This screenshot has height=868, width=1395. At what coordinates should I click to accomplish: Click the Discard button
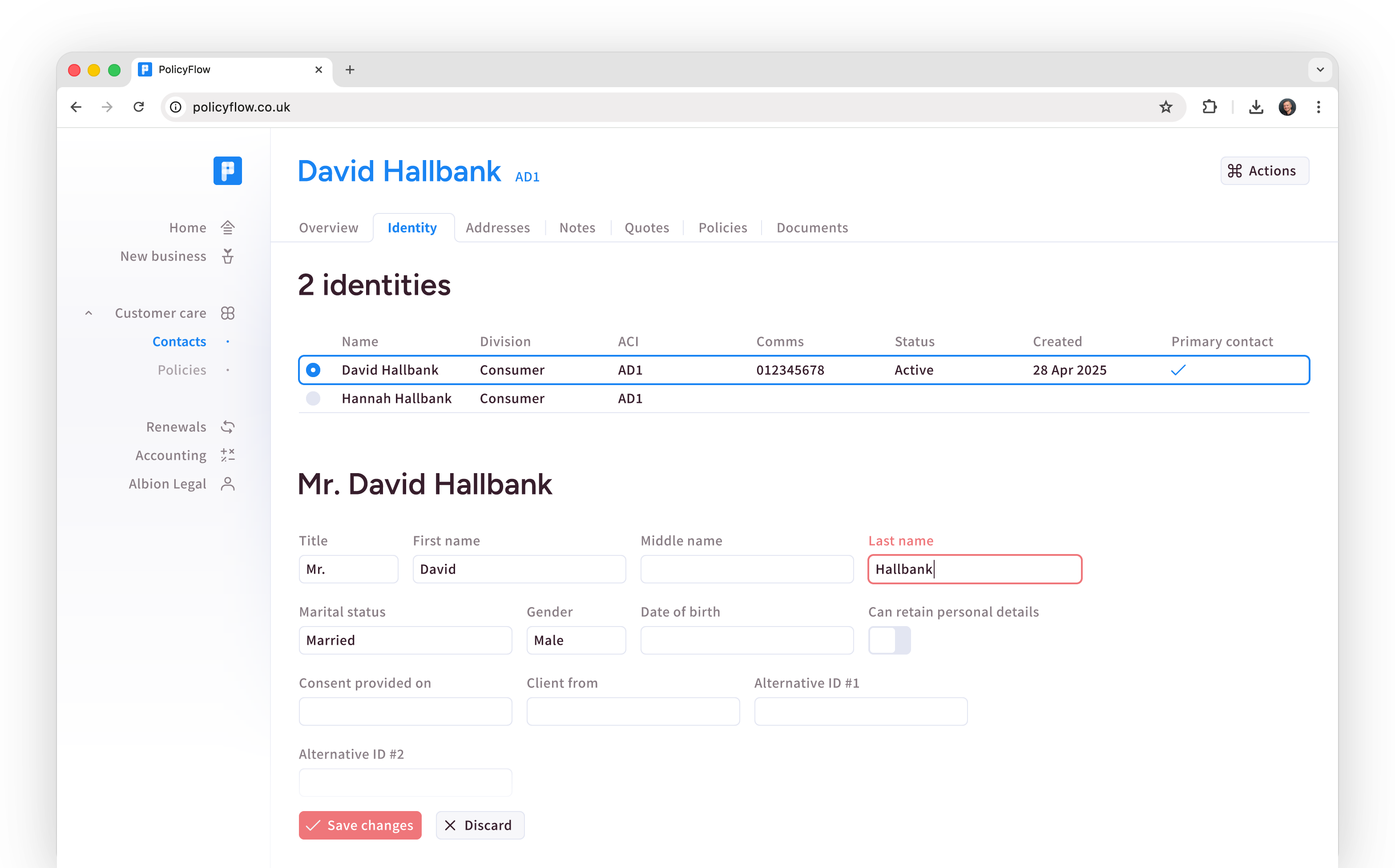pos(480,825)
